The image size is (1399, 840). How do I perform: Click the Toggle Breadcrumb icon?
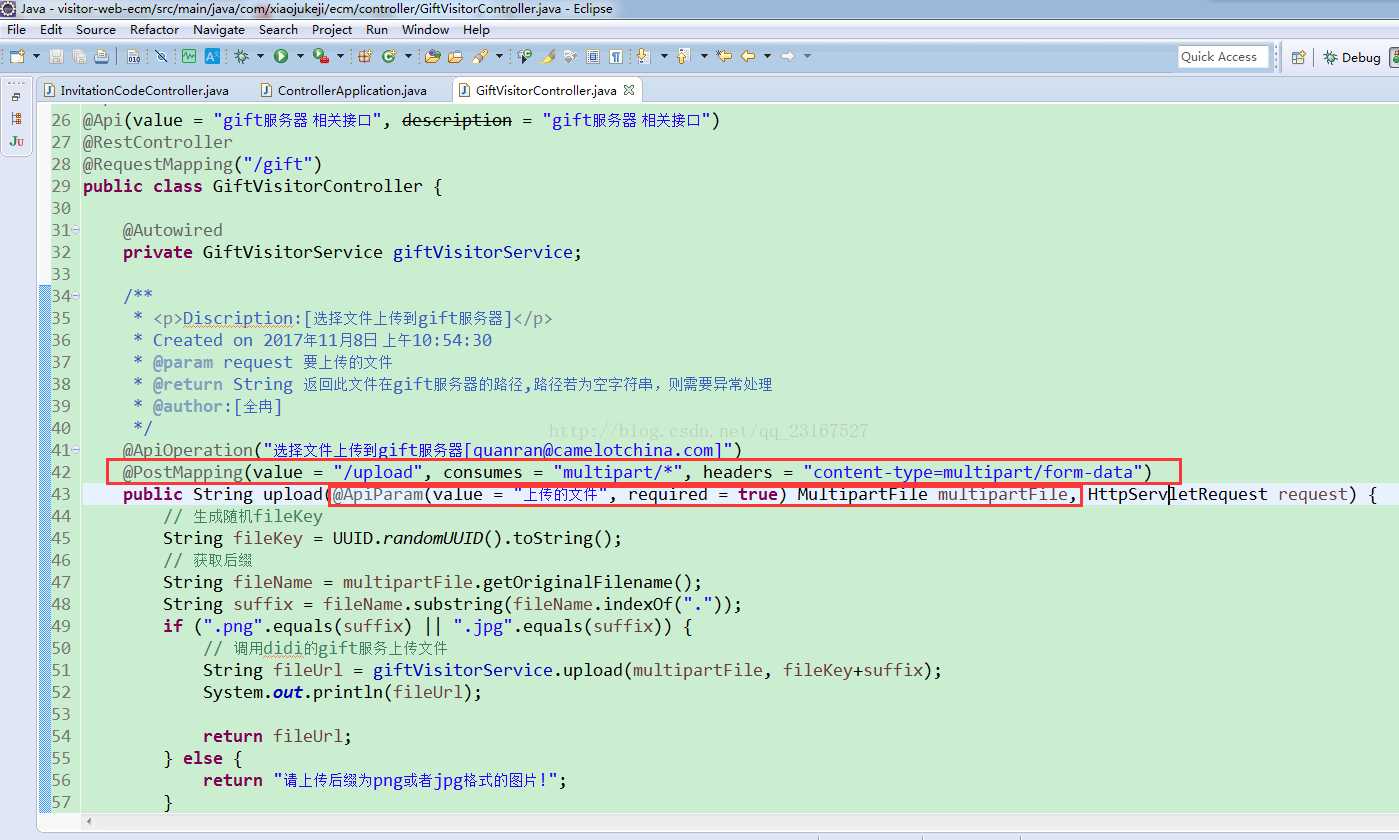(523, 56)
